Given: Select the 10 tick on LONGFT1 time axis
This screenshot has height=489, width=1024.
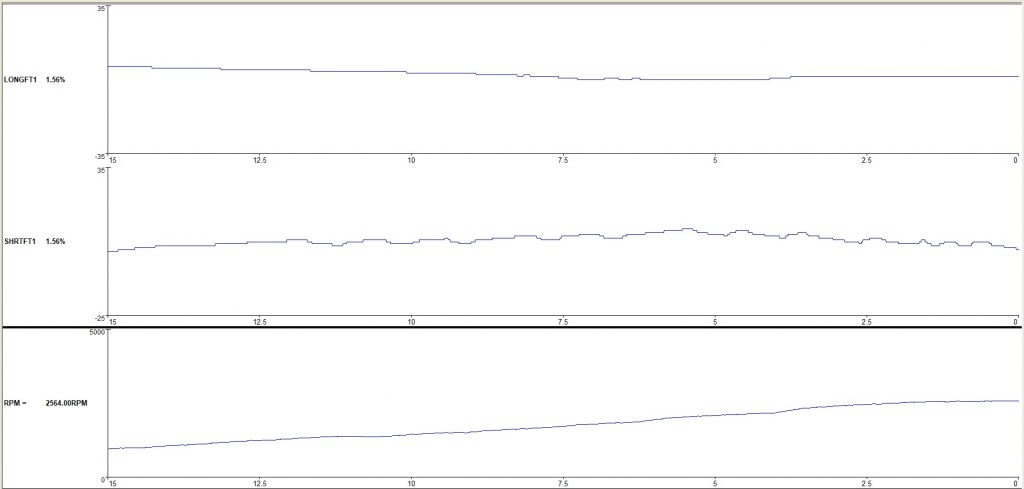Looking at the screenshot, I should (411, 160).
